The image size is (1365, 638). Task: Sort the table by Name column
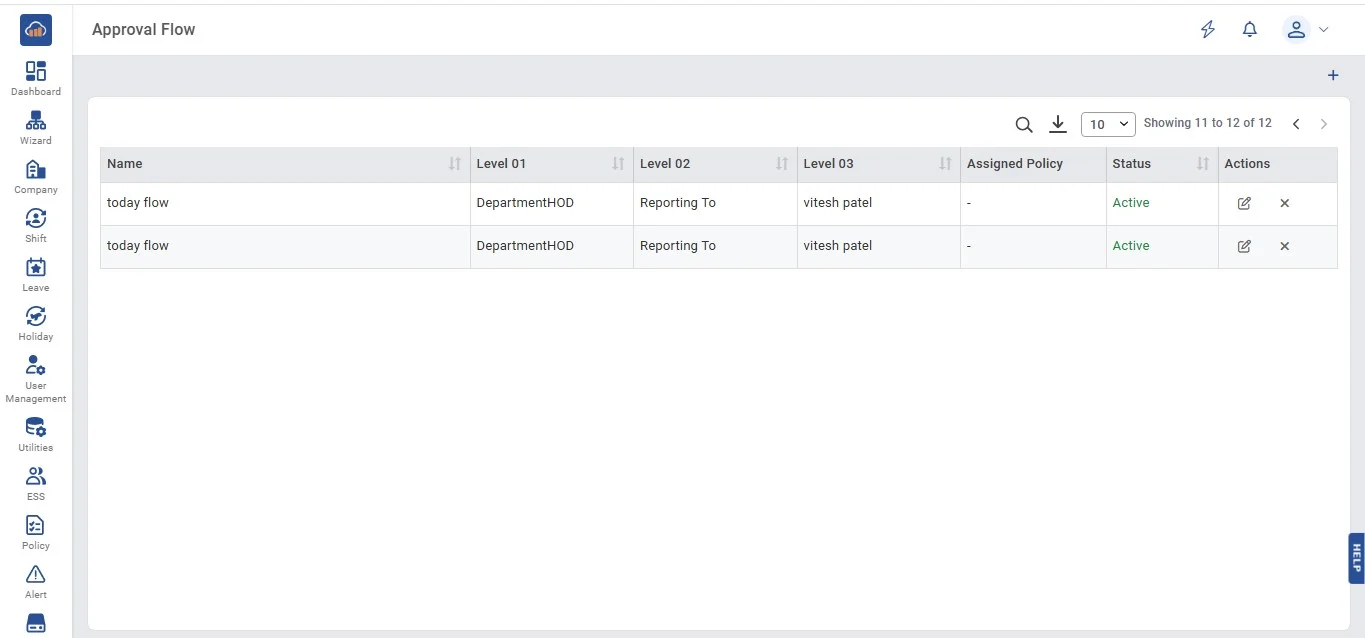[x=455, y=164]
